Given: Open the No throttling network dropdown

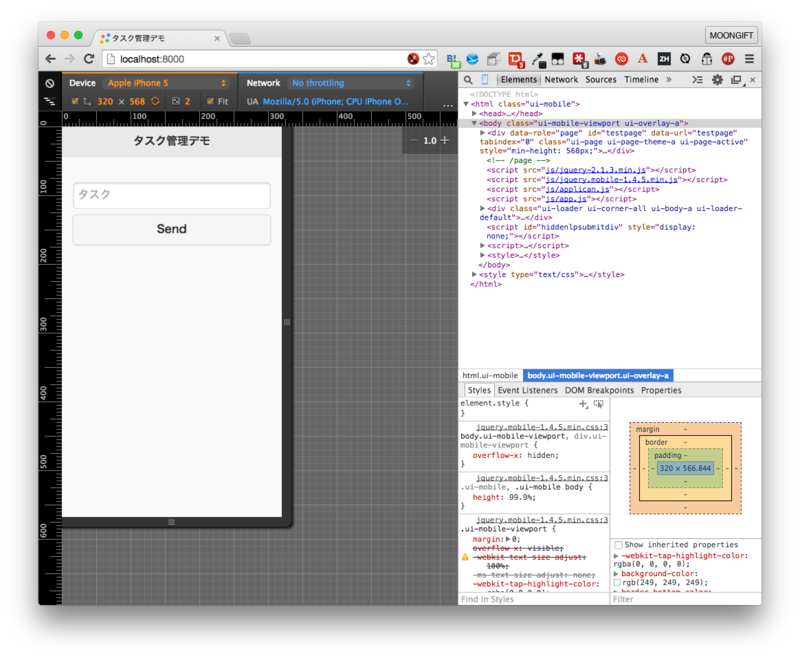Looking at the screenshot, I should tap(350, 83).
